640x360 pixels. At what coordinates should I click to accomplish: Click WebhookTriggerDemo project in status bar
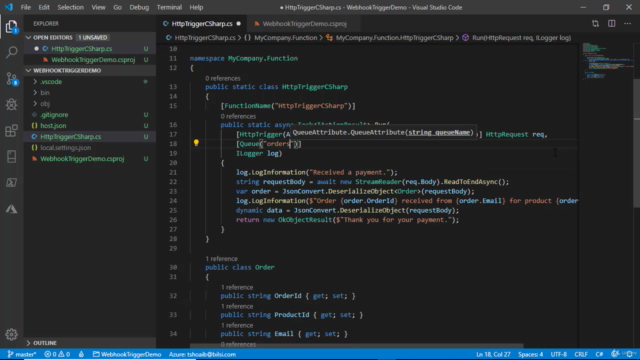(x=127, y=354)
